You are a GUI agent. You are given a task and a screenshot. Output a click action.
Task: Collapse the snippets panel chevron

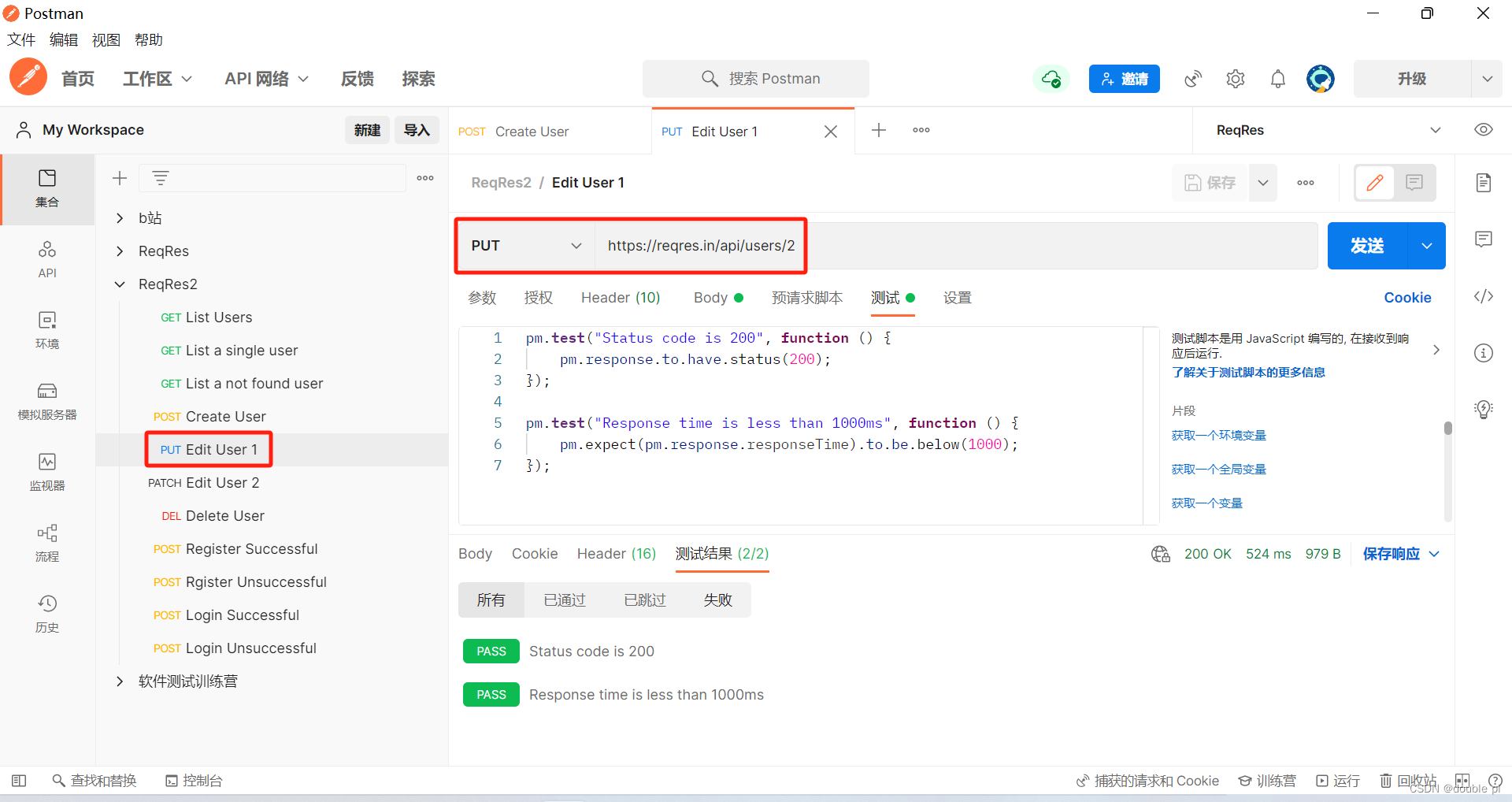[x=1436, y=350]
